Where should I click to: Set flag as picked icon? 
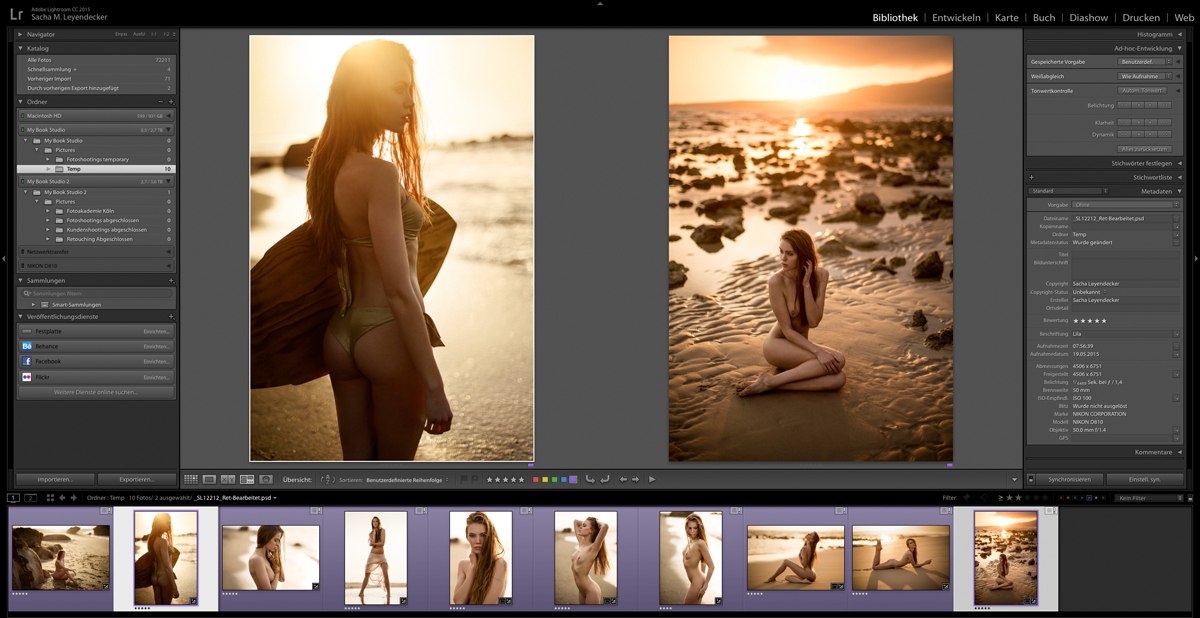(465, 480)
